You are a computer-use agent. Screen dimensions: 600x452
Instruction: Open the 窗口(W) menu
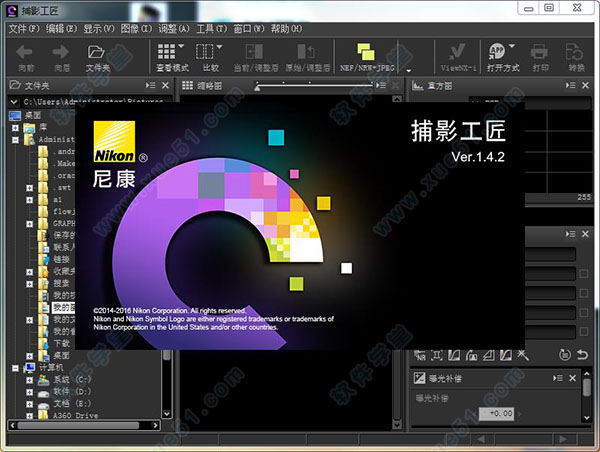[x=249, y=29]
